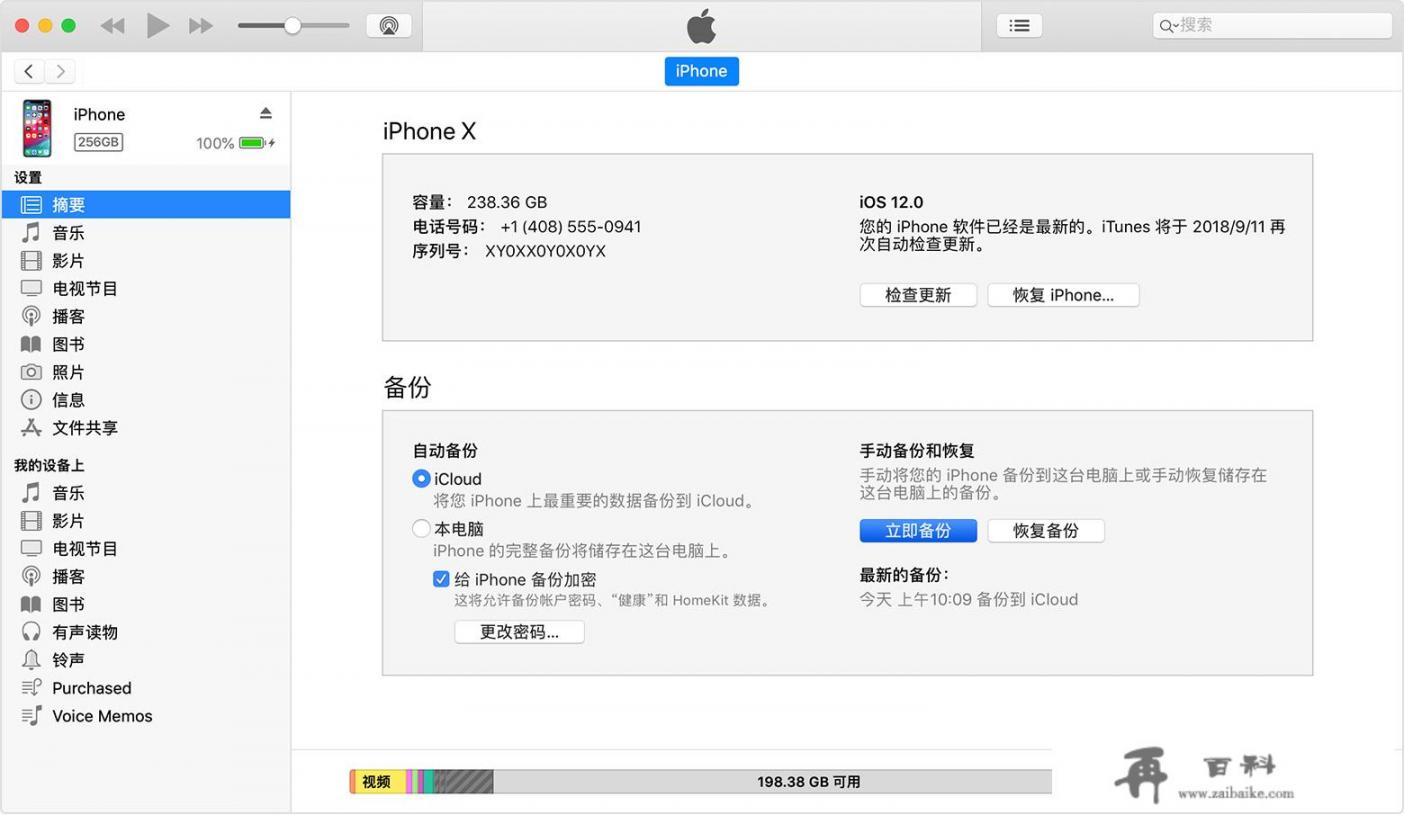The image size is (1404, 815).
Task: Open 影片 under 我的设备上
Action: pos(146,521)
